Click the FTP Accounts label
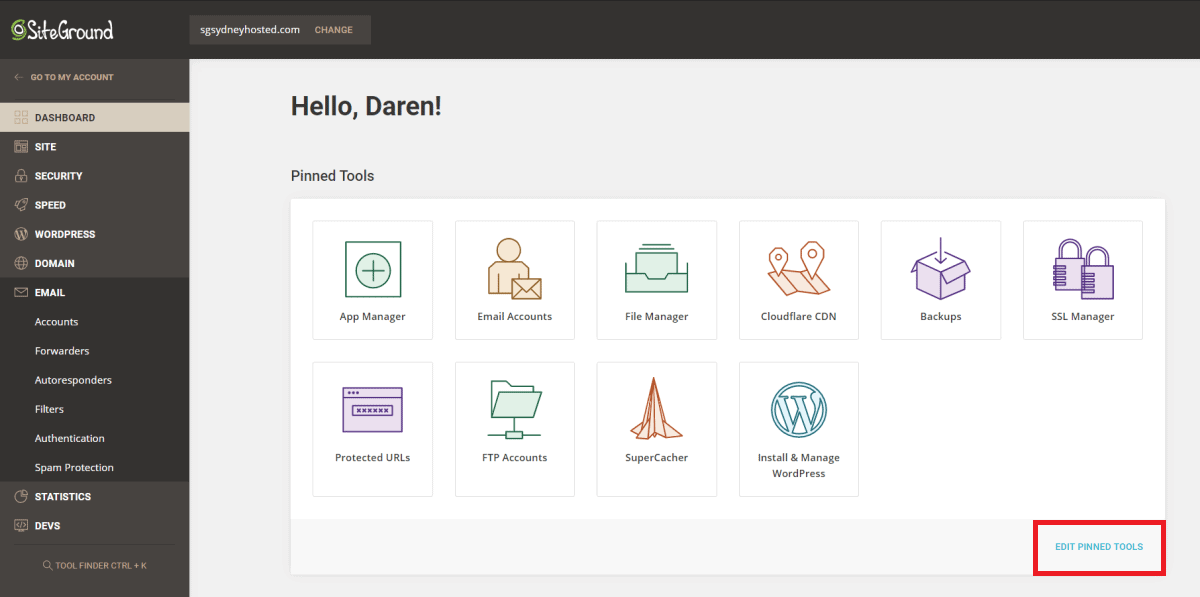This screenshot has width=1200, height=597. [x=515, y=457]
